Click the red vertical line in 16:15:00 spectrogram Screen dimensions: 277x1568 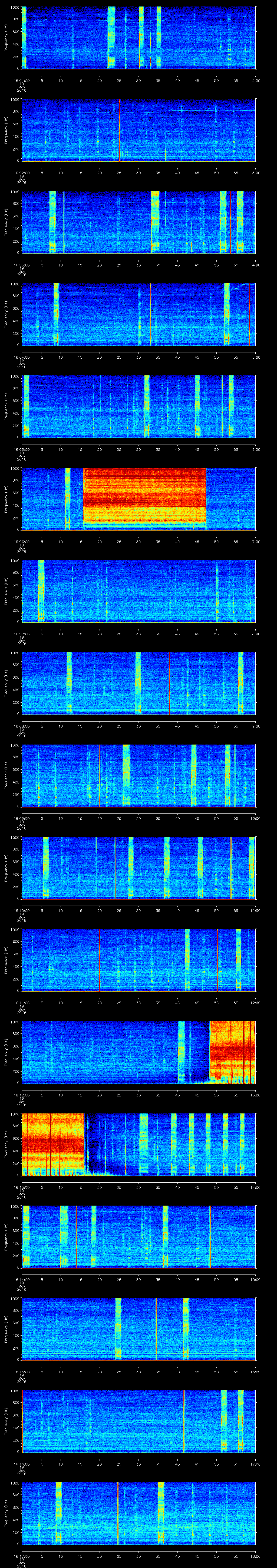[156, 1328]
